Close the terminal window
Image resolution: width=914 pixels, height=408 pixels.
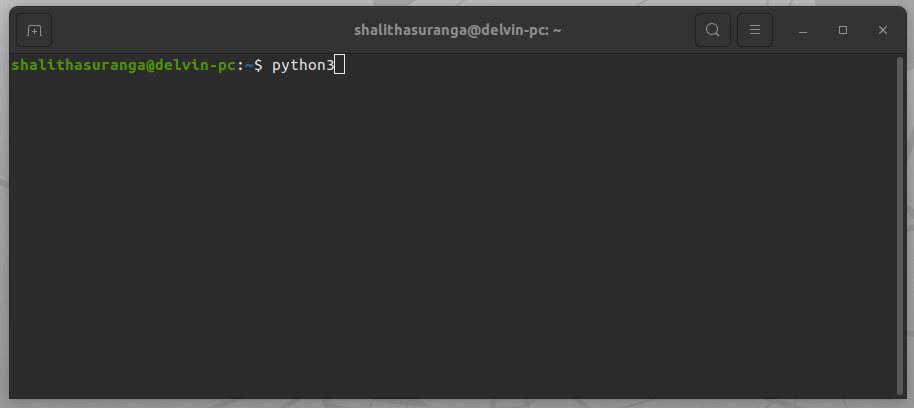tap(882, 30)
